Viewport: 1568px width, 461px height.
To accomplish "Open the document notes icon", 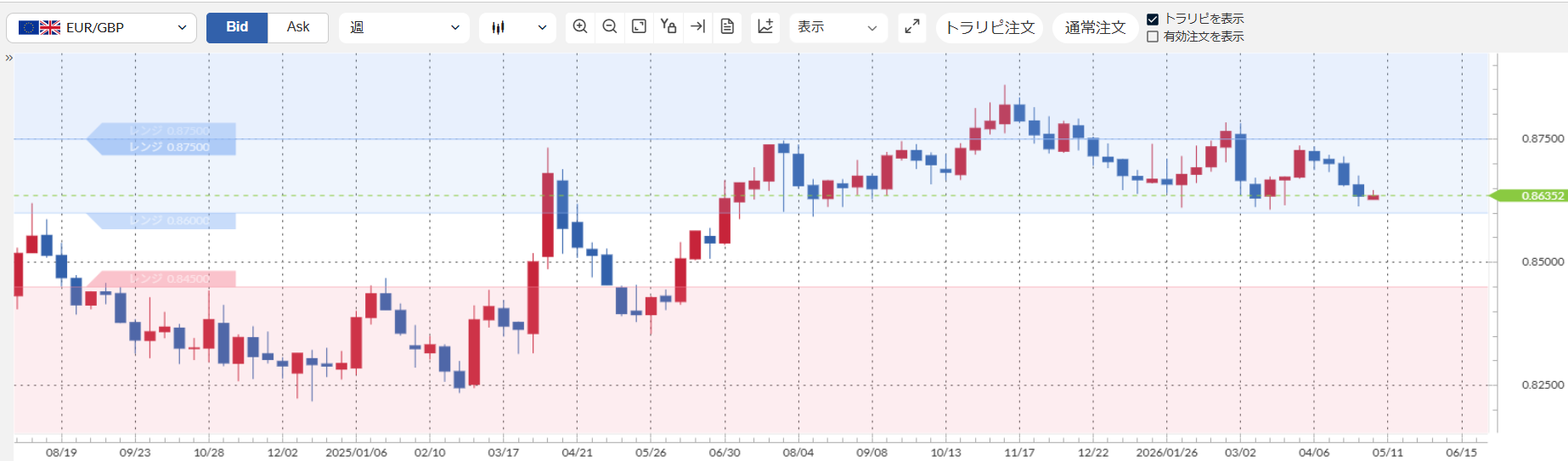I will (727, 27).
